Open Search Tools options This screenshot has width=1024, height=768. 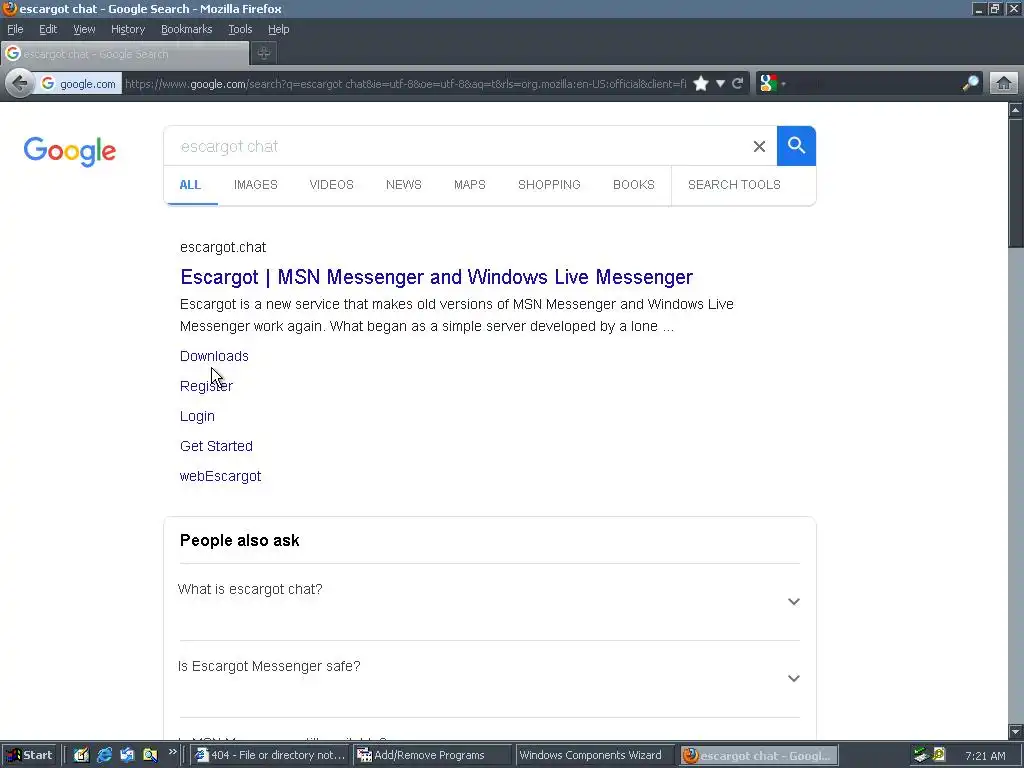click(734, 185)
